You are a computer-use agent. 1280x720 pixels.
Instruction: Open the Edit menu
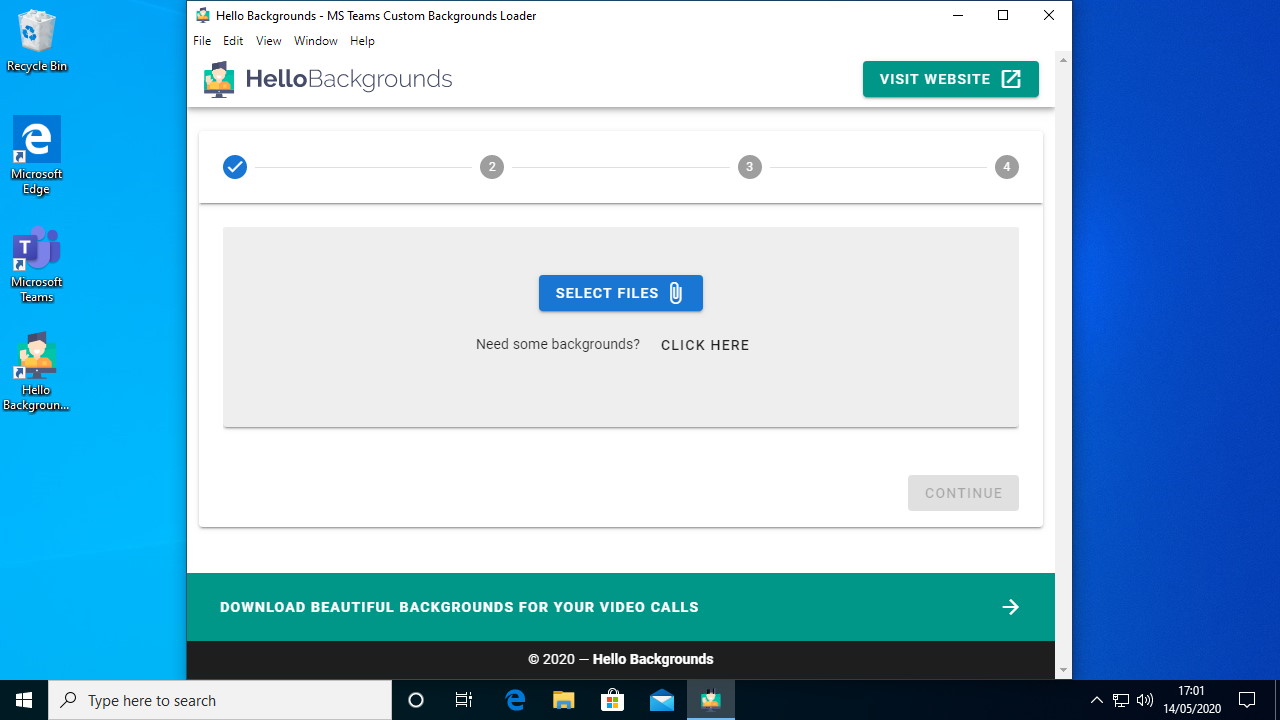(233, 41)
